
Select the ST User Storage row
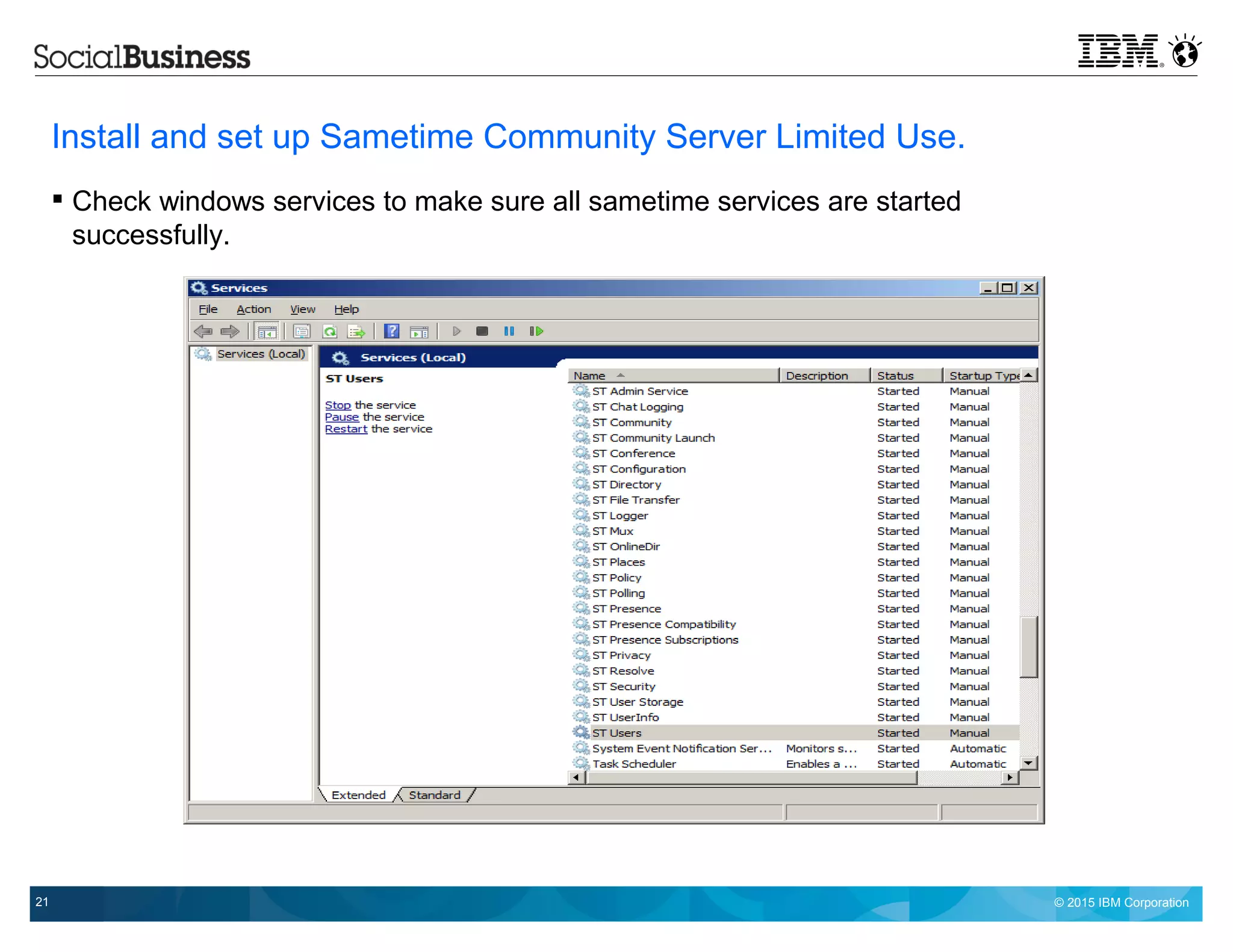click(x=794, y=702)
